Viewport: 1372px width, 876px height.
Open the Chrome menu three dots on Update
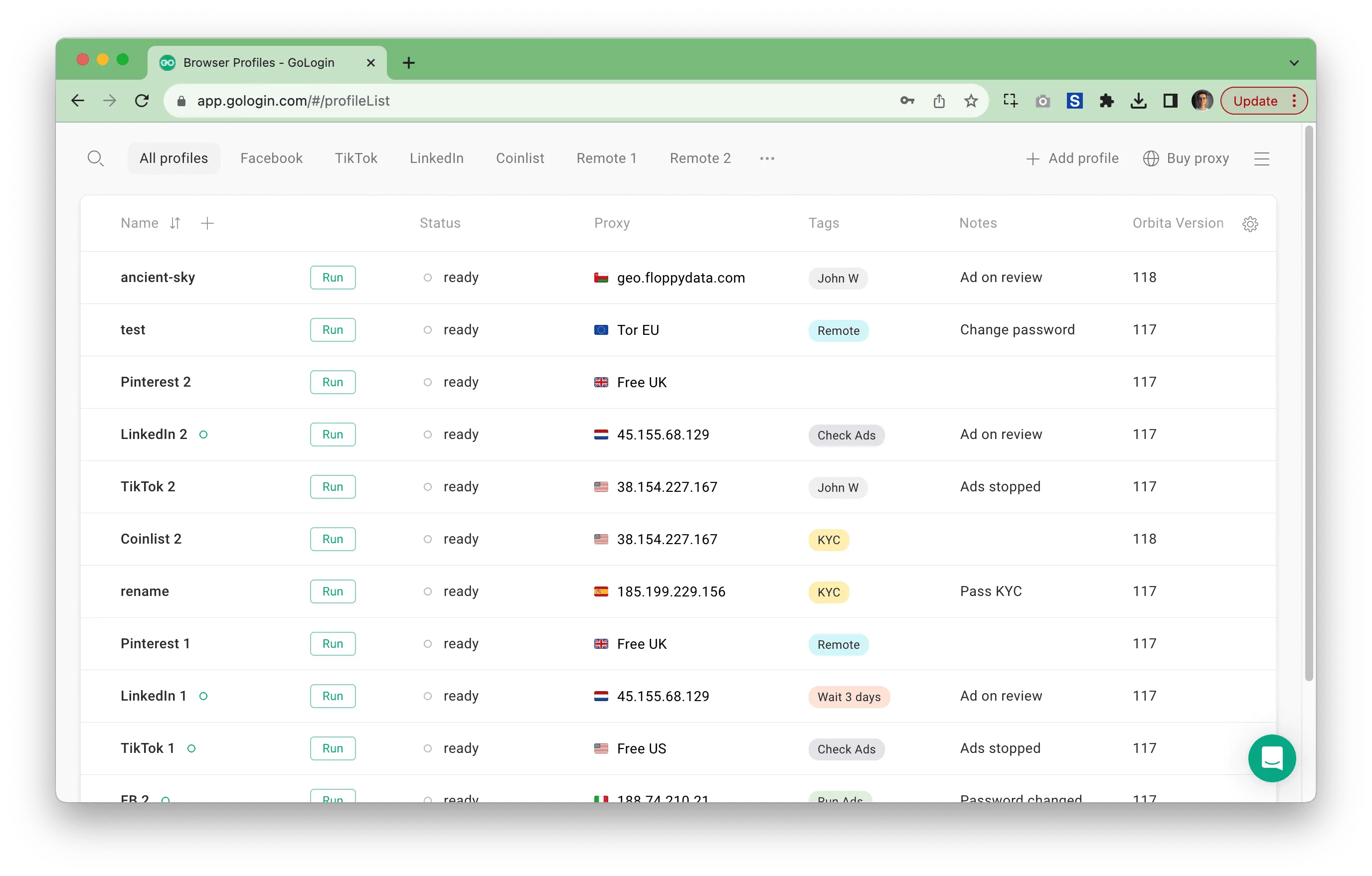click(x=1295, y=101)
